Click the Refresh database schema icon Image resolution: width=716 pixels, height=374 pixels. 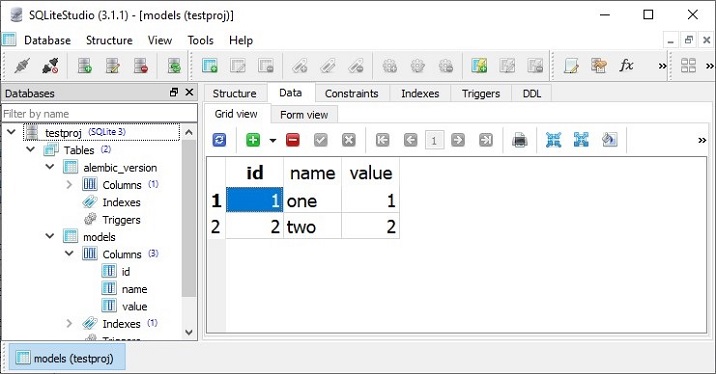(174, 66)
